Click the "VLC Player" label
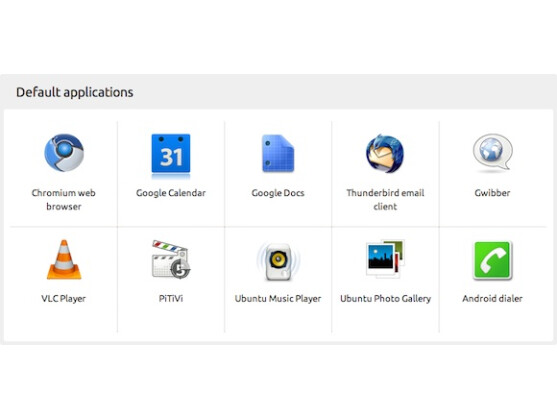This screenshot has height=418, width=557. click(x=64, y=299)
